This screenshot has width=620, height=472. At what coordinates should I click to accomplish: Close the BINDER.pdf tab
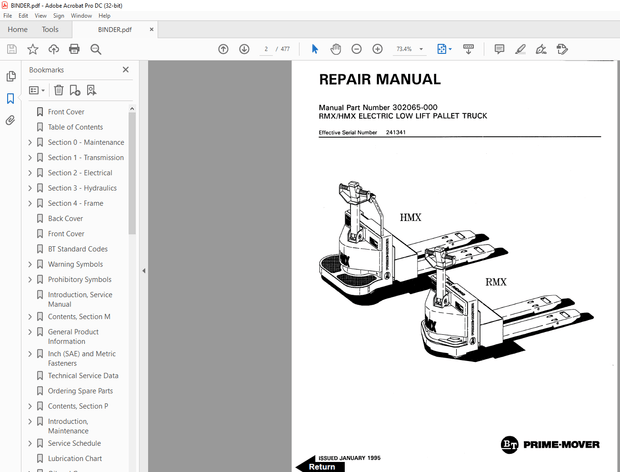coord(151,30)
